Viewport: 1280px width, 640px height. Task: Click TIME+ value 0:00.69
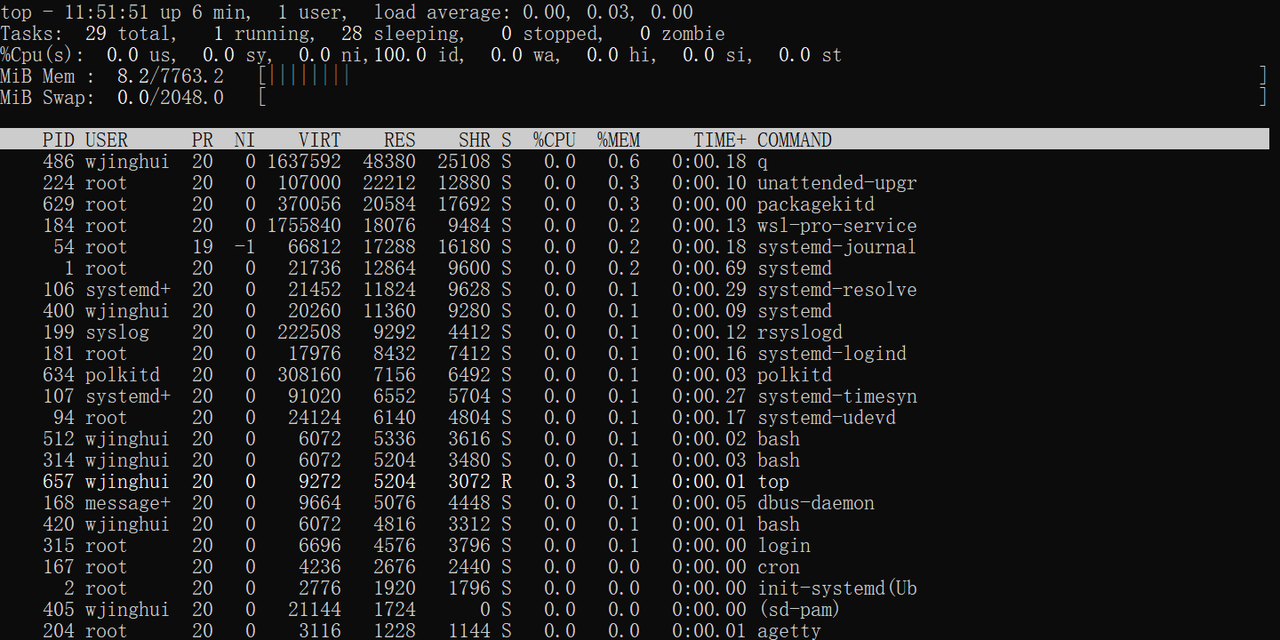pos(709,268)
